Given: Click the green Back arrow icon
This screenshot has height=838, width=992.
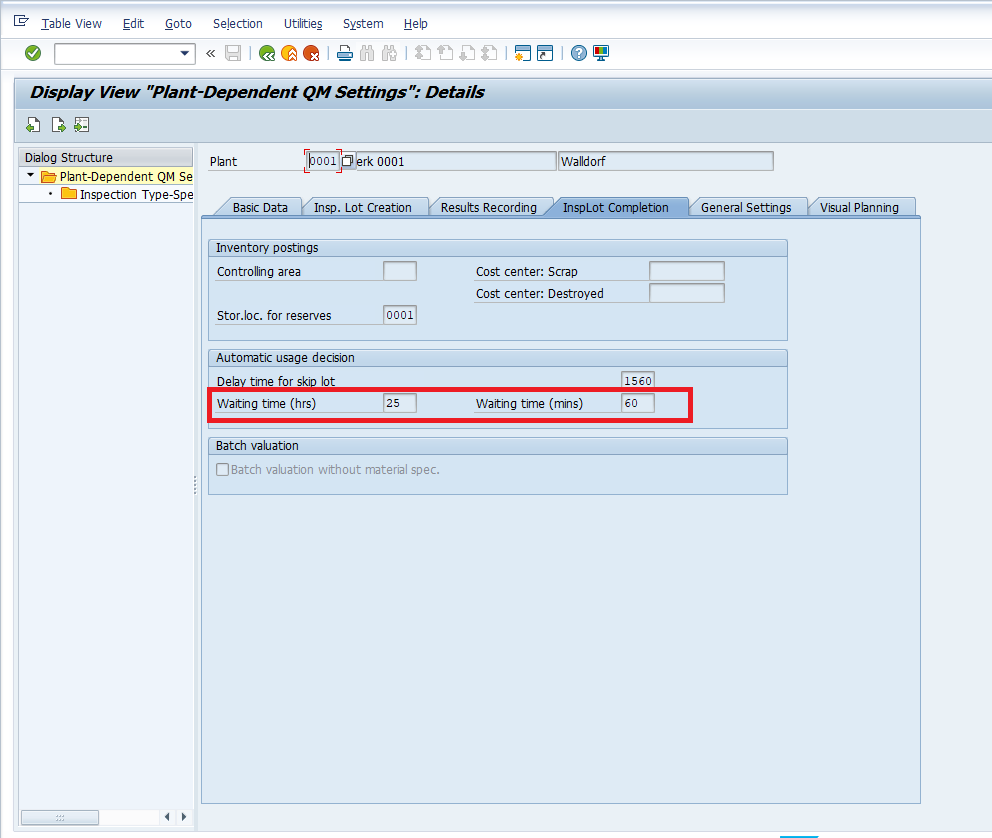Looking at the screenshot, I should [267, 53].
